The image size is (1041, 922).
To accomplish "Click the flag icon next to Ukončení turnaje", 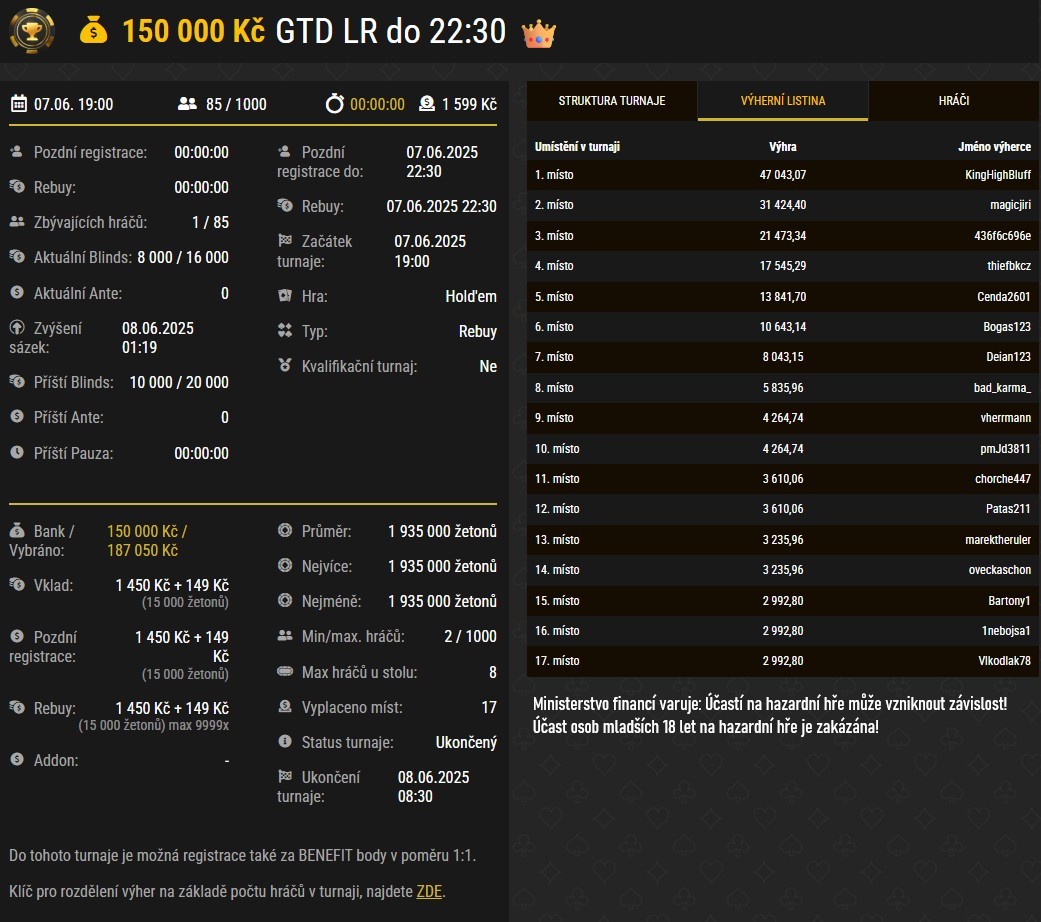I will click(285, 777).
